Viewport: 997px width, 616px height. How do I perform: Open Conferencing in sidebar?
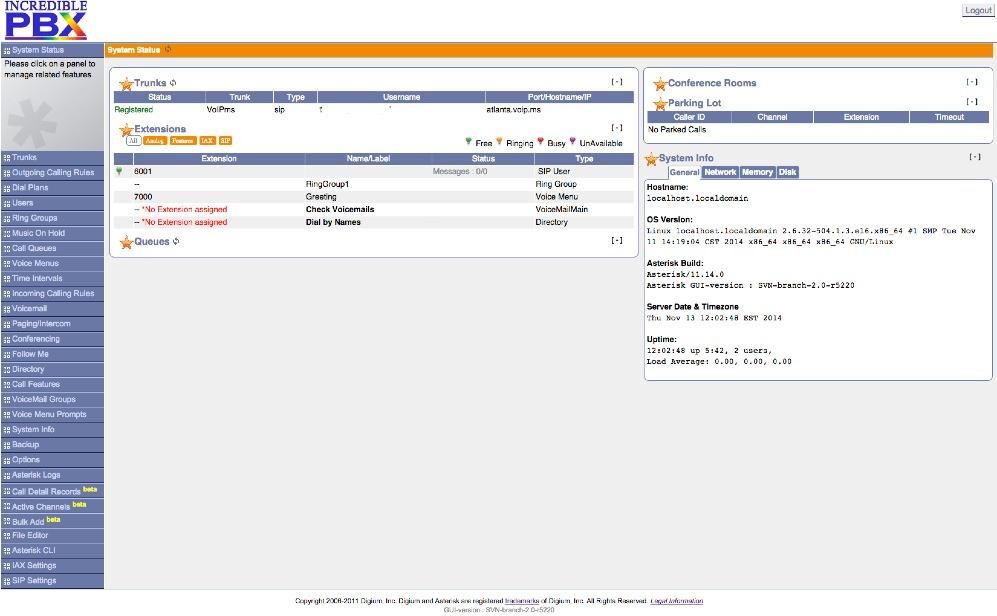[x=52, y=339]
